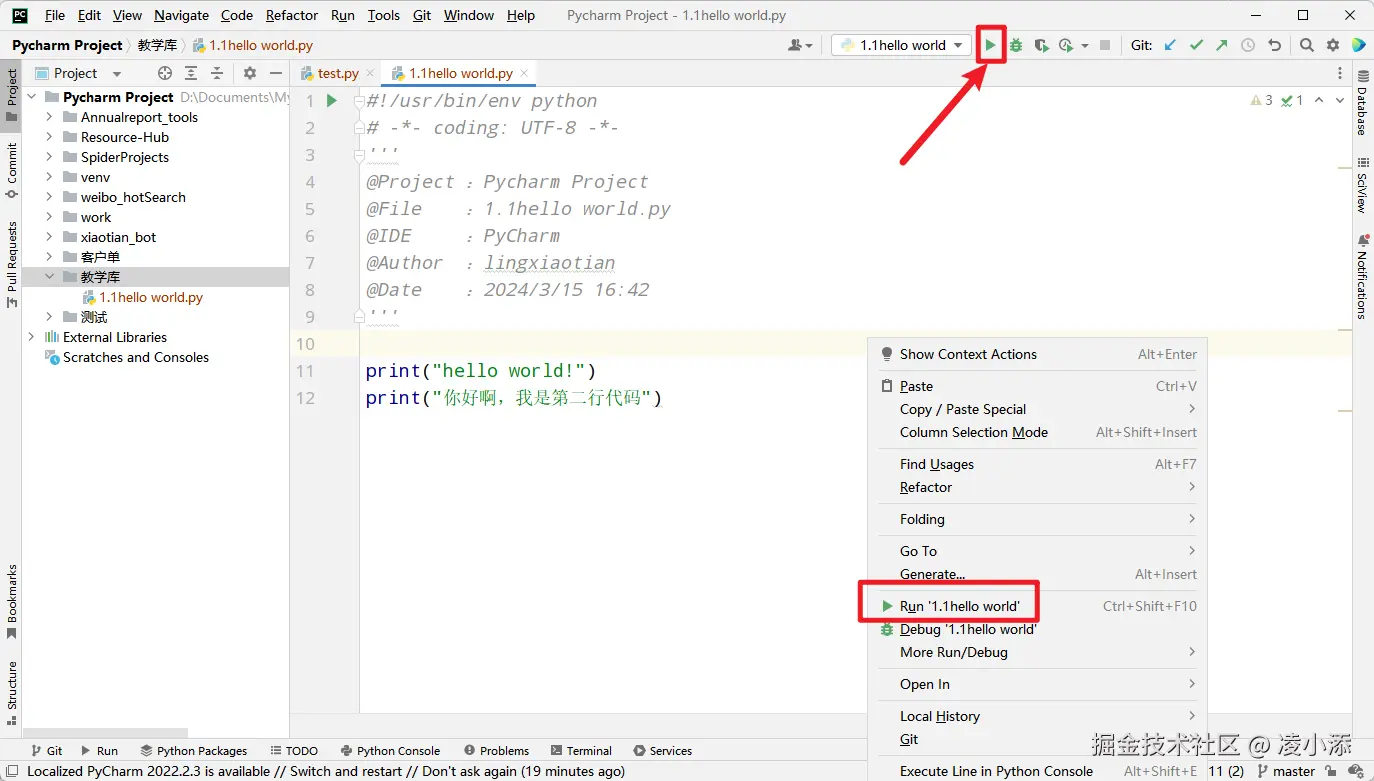The image size is (1374, 781).
Task: Run the current configuration with green play button
Action: [x=990, y=45]
